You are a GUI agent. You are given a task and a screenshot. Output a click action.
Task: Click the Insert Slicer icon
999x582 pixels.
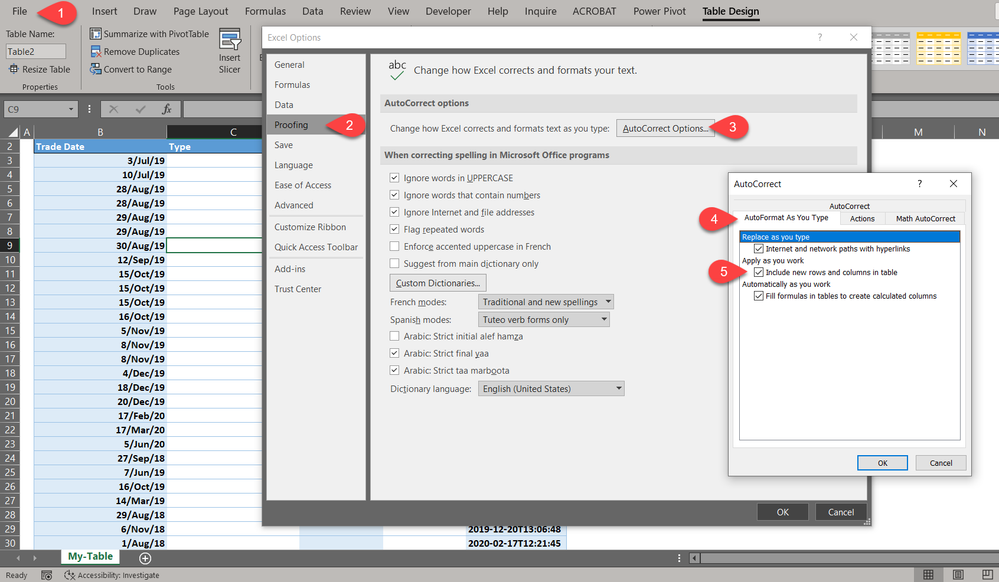coord(229,40)
